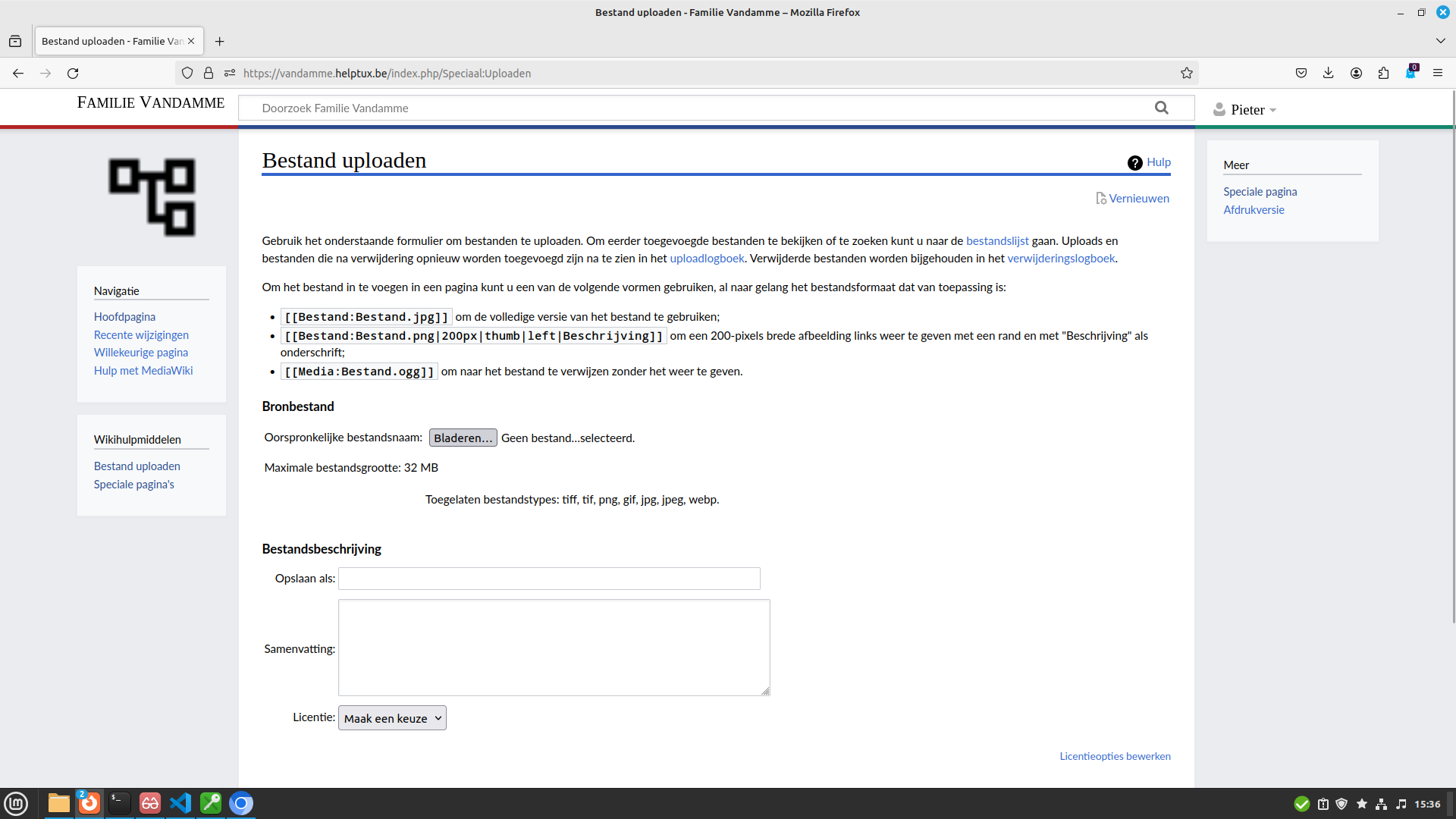This screenshot has height=819, width=1456.
Task: Open the list-all-tabs chevron
Action: coord(1439,41)
